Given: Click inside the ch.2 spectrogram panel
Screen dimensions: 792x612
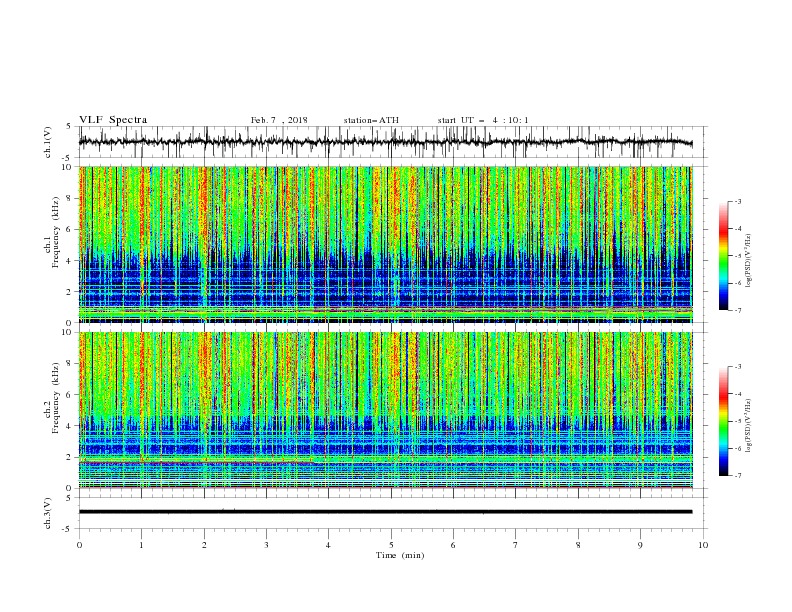Looking at the screenshot, I should click(385, 410).
